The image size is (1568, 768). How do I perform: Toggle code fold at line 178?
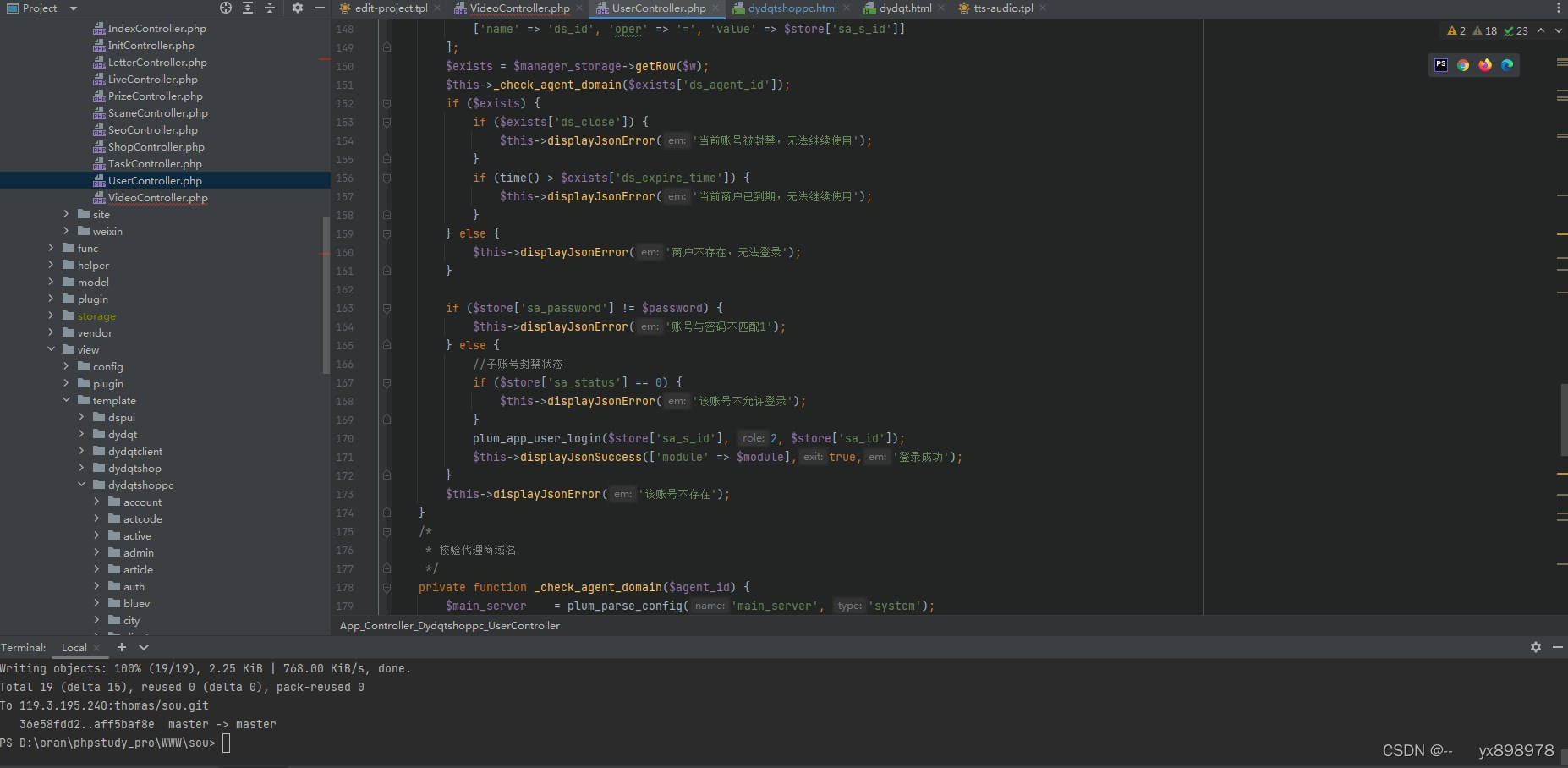[387, 587]
